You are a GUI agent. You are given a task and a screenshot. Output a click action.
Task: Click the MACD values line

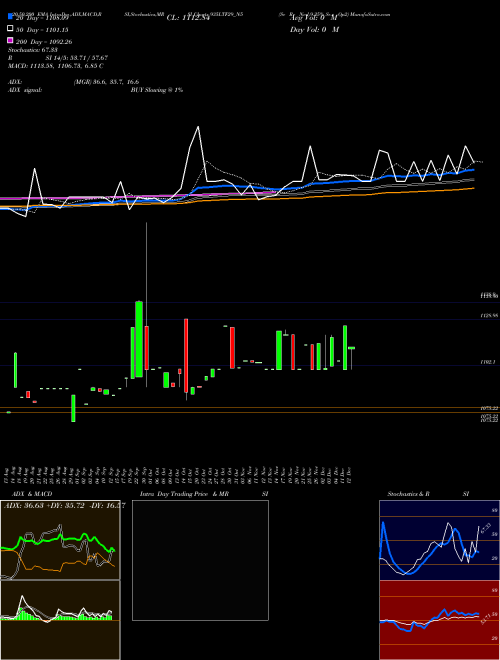[56, 66]
